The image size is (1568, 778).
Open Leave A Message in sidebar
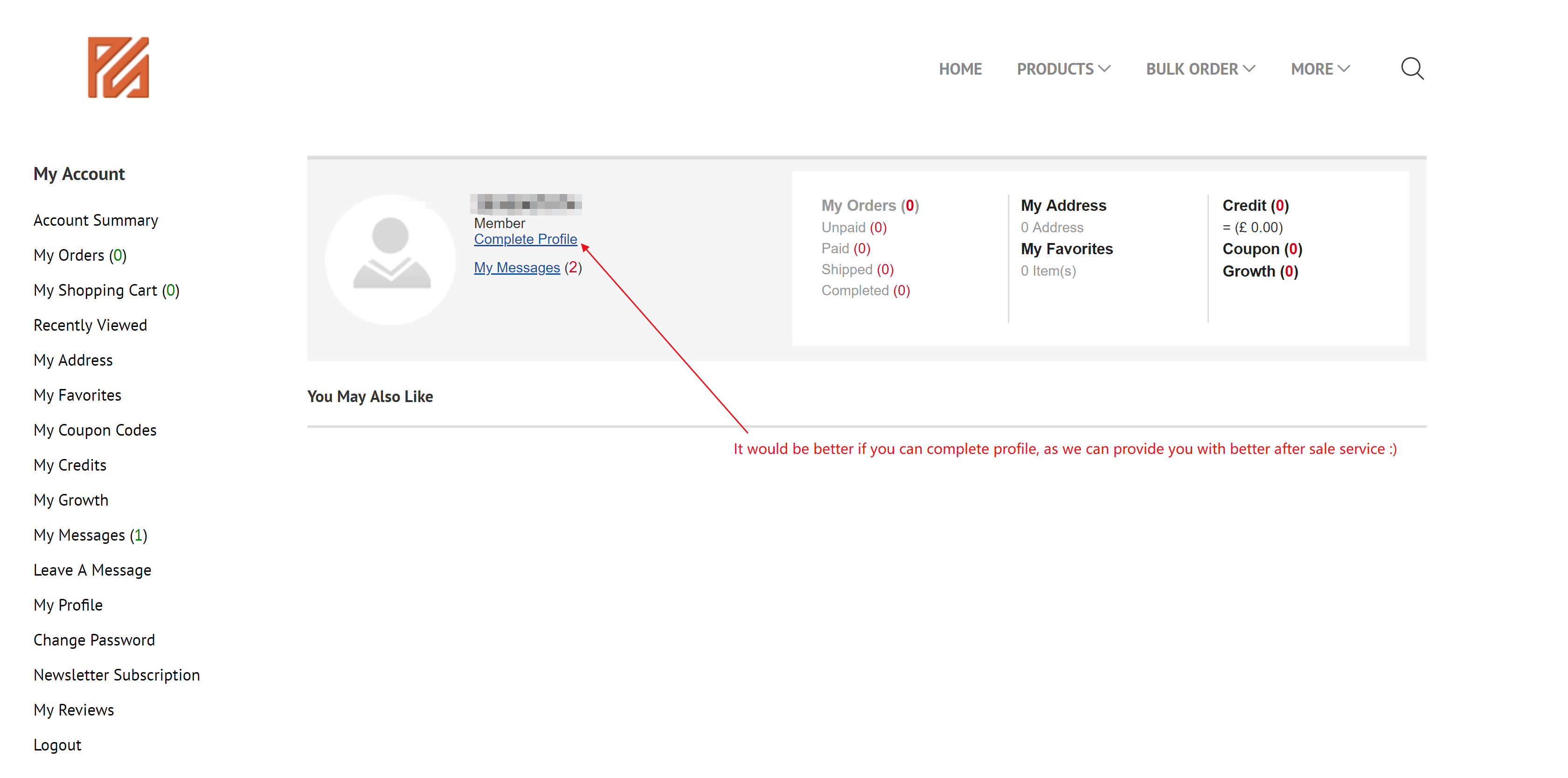(x=92, y=570)
